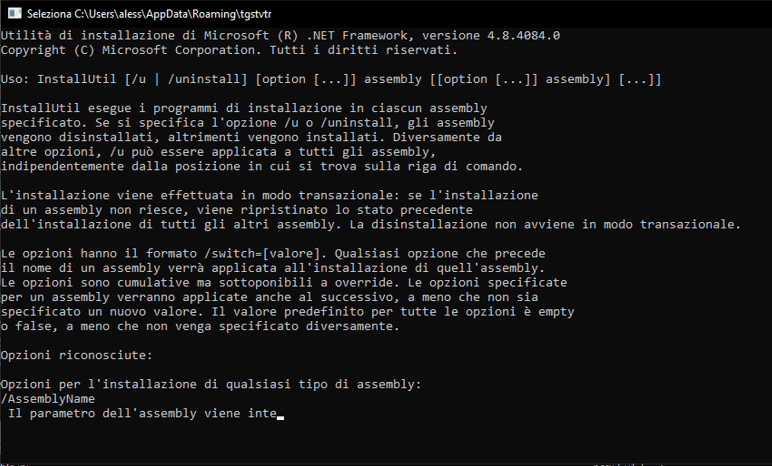Click the /AssemblyName option line
Screen dimensions: 772x466
pyautogui.click(x=48, y=399)
